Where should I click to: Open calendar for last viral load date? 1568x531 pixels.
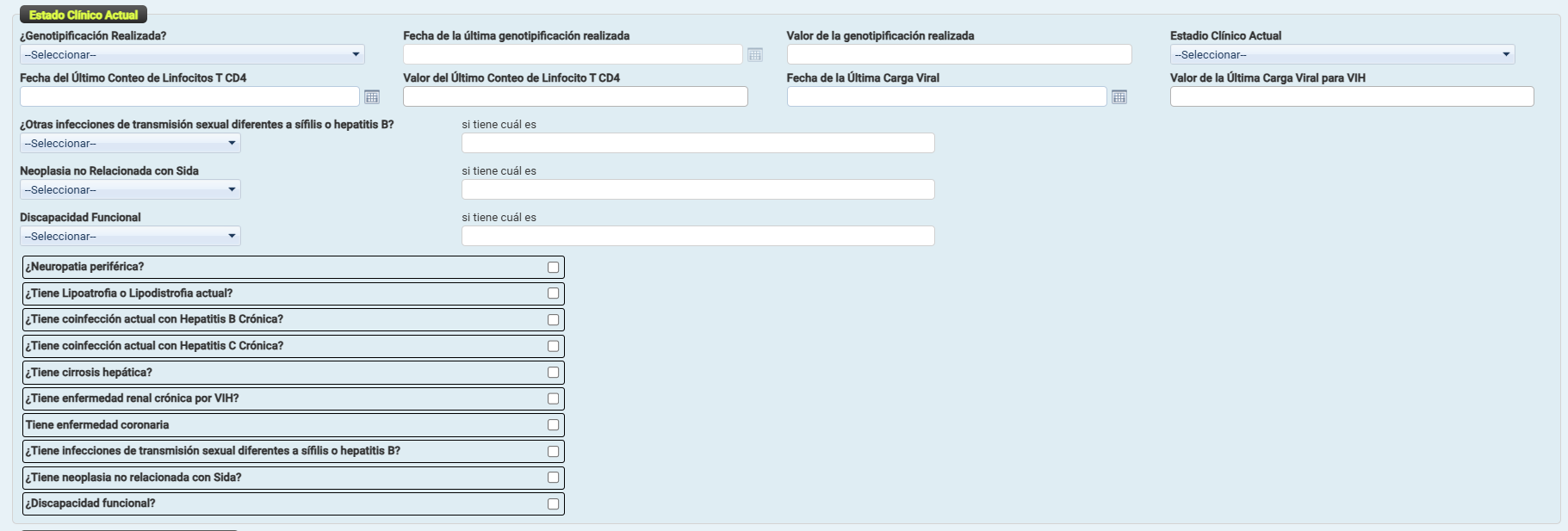1119,97
